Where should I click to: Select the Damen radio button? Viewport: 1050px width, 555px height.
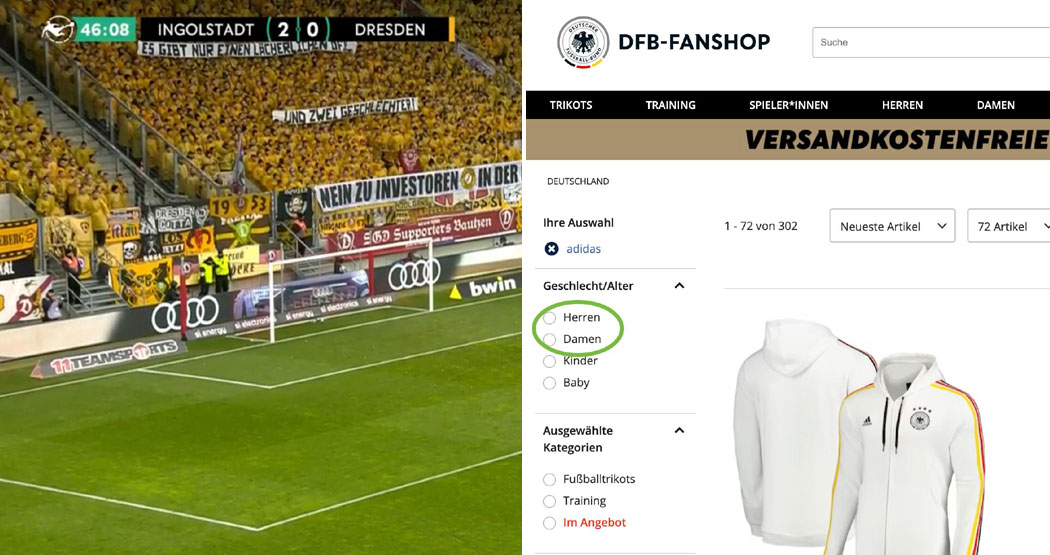(x=550, y=339)
